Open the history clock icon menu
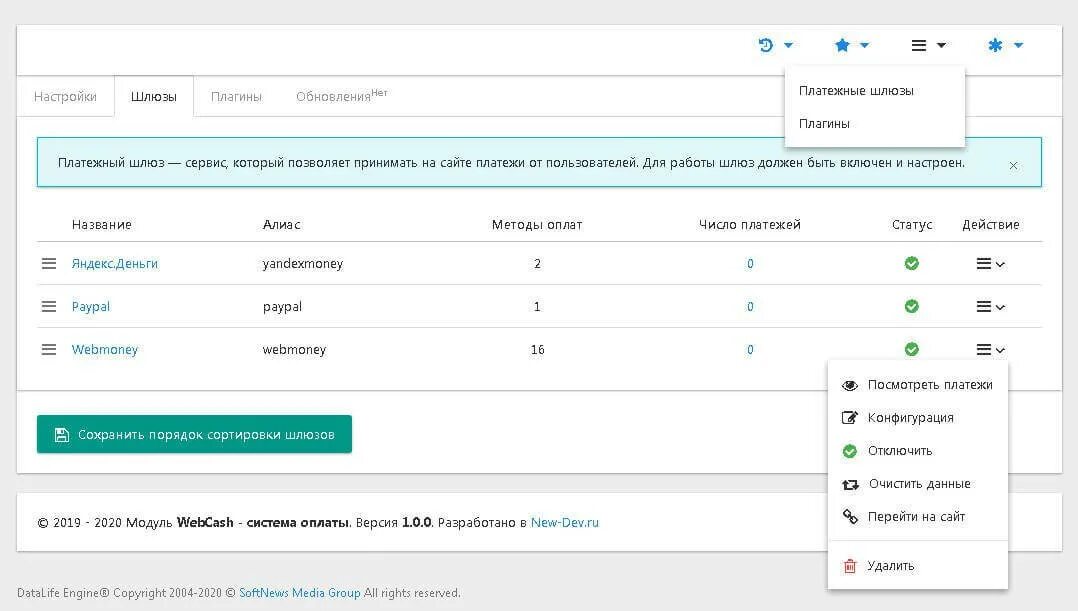This screenshot has width=1078, height=611. (766, 45)
